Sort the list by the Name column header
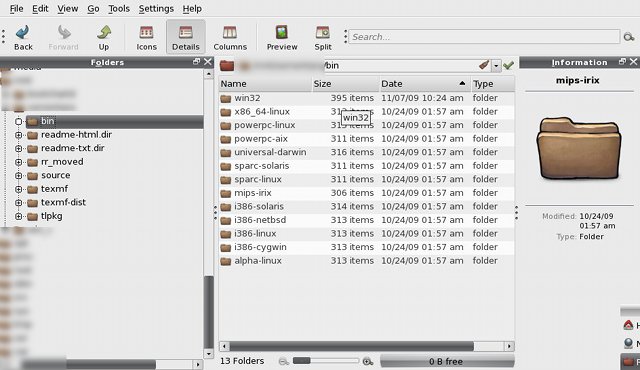 click(265, 84)
